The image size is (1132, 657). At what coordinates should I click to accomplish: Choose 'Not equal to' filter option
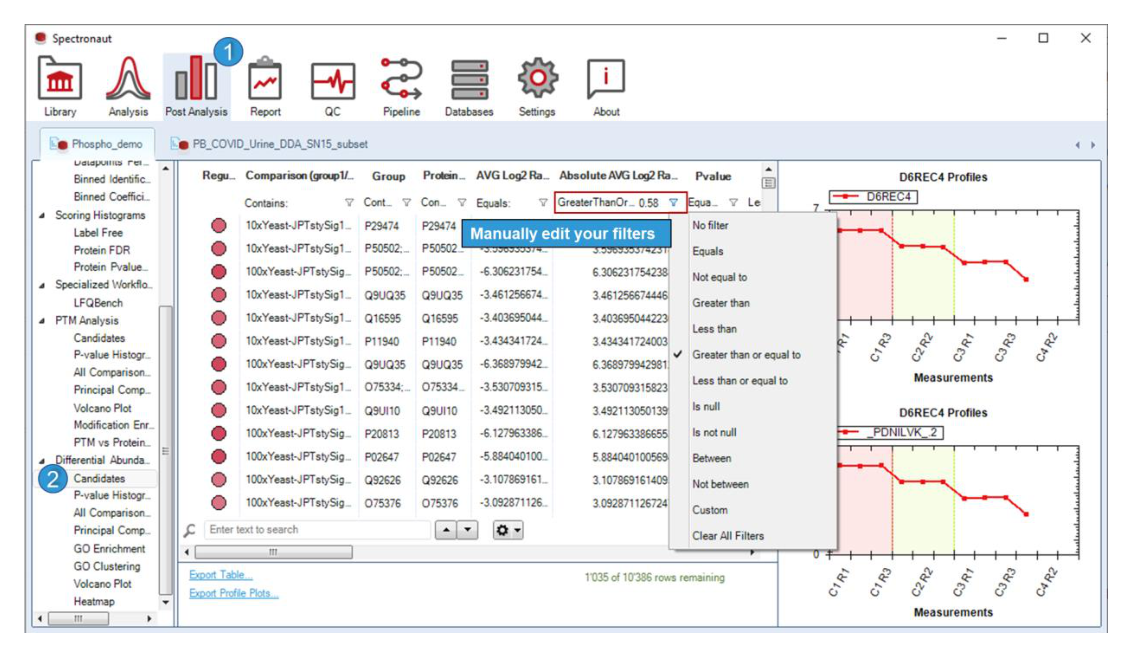(x=720, y=277)
